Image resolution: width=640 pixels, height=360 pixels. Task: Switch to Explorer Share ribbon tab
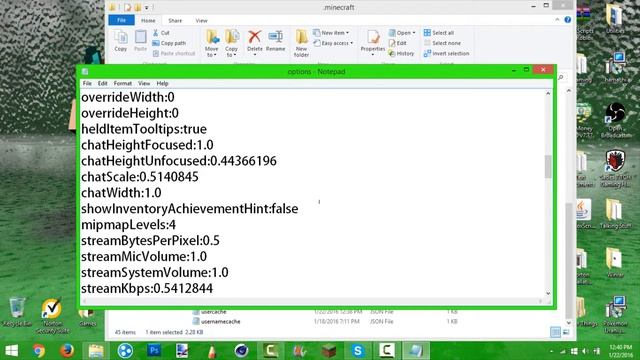pos(175,20)
